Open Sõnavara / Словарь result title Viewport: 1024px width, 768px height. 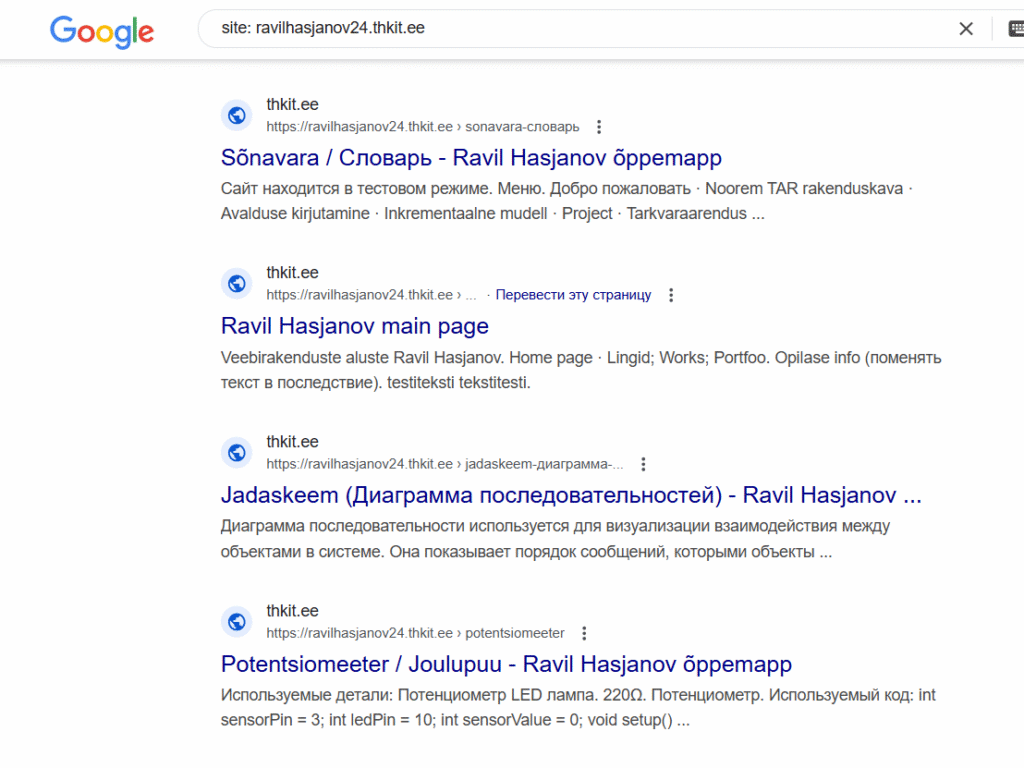click(471, 158)
